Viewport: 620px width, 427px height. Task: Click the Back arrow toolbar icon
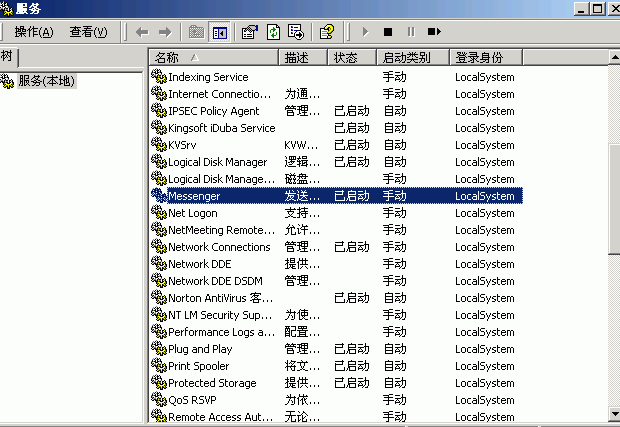pyautogui.click(x=142, y=32)
